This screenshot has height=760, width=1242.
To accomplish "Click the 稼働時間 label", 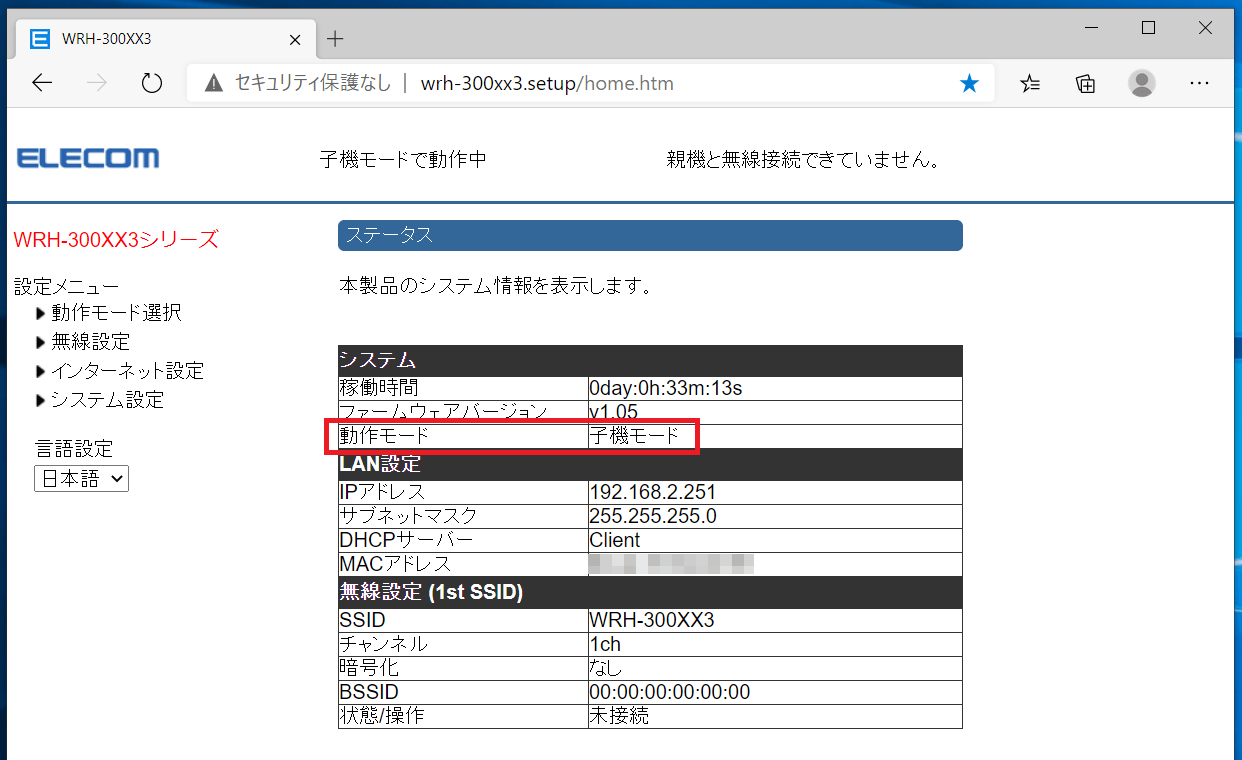I will [378, 388].
